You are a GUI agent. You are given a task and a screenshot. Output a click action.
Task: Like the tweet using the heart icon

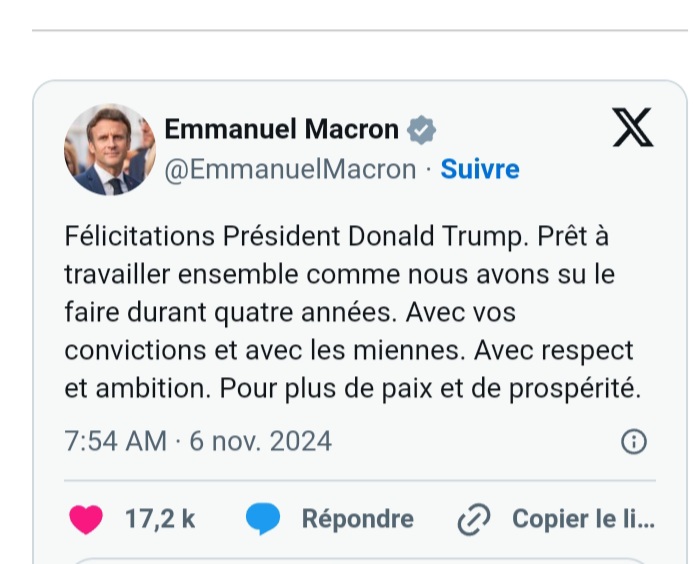coord(86,519)
